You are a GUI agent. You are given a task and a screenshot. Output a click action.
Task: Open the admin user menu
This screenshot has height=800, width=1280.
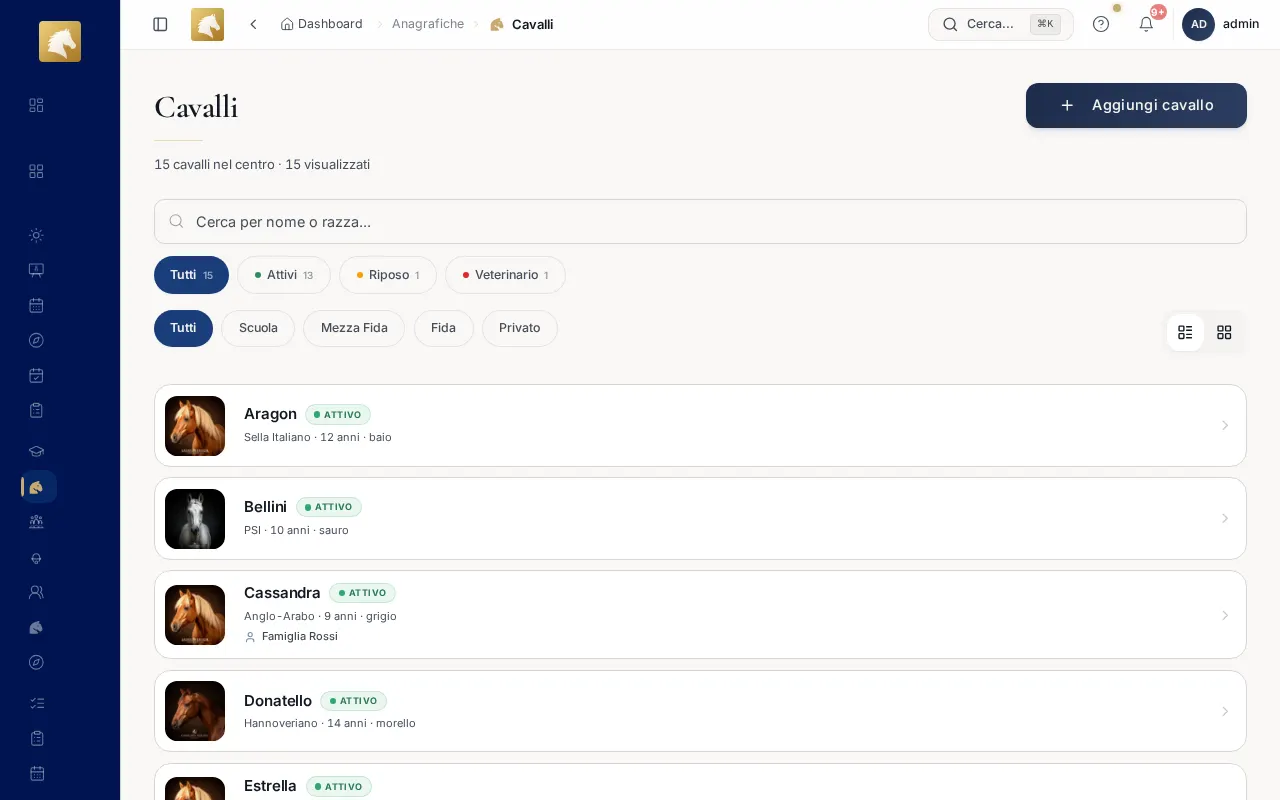[1220, 24]
